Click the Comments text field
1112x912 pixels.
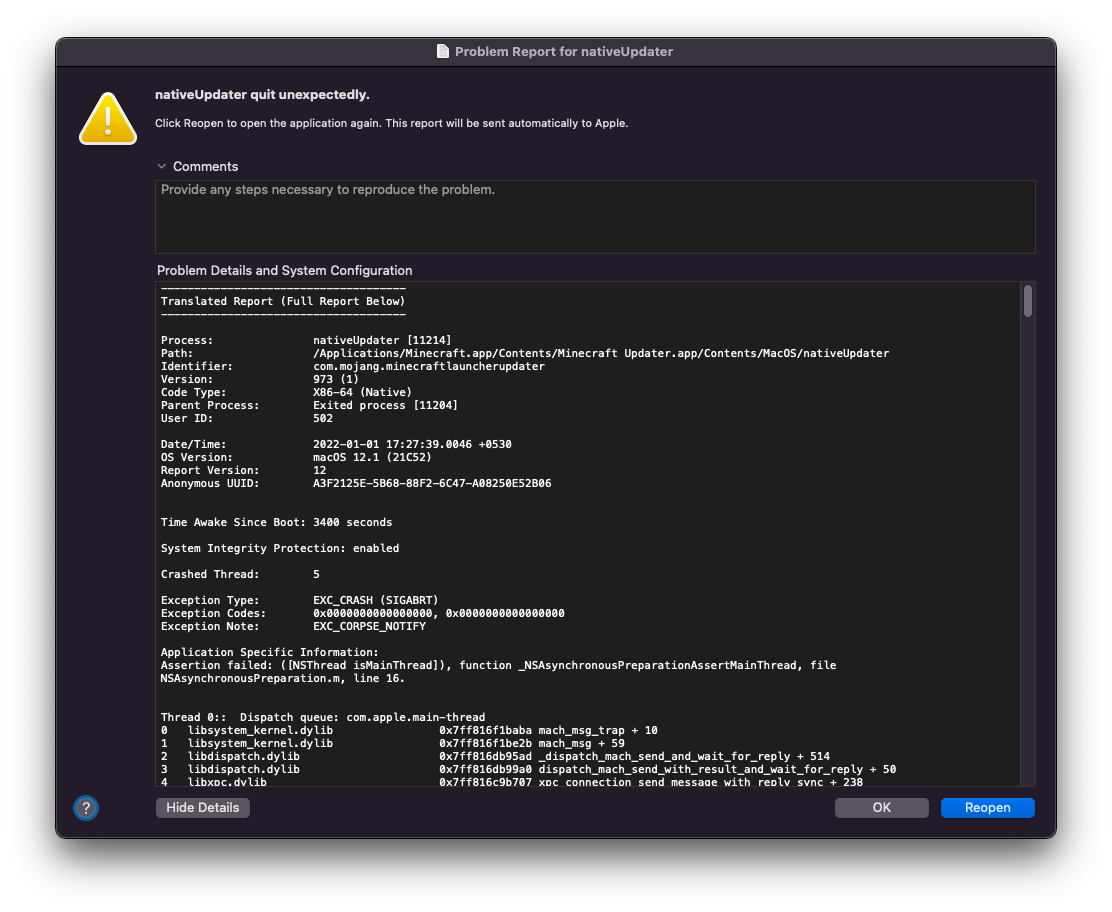point(595,216)
